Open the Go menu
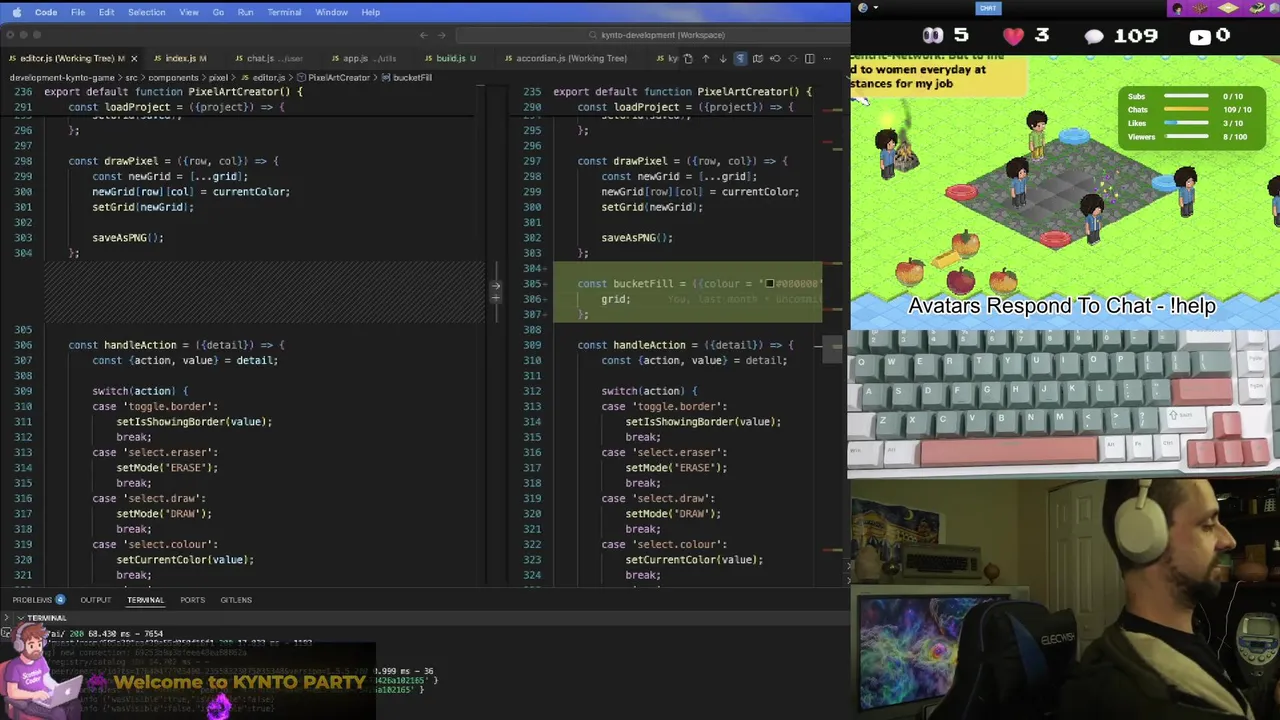The height and width of the screenshot is (720, 1280). pos(218,12)
